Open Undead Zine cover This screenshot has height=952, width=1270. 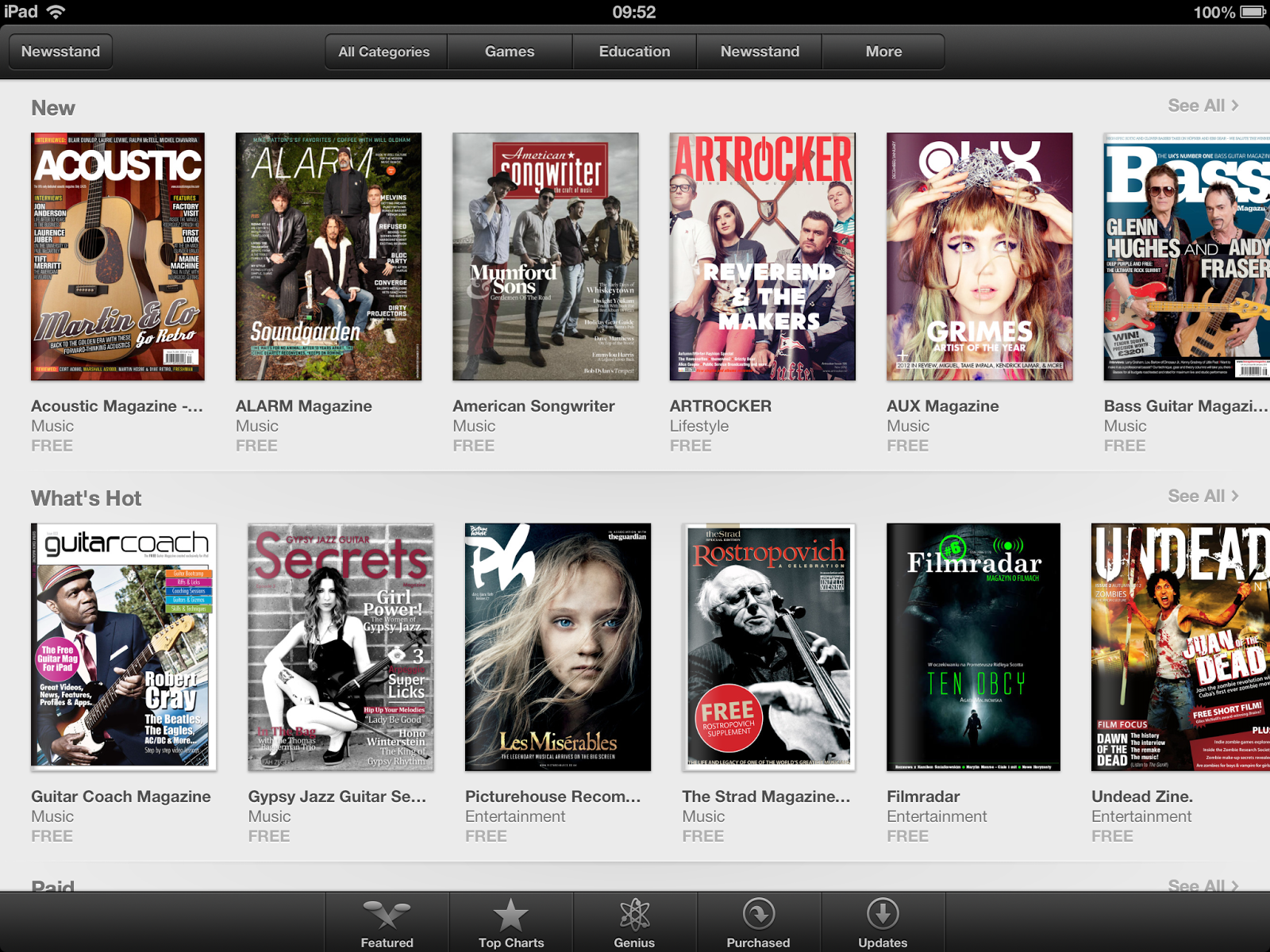pos(1180,647)
